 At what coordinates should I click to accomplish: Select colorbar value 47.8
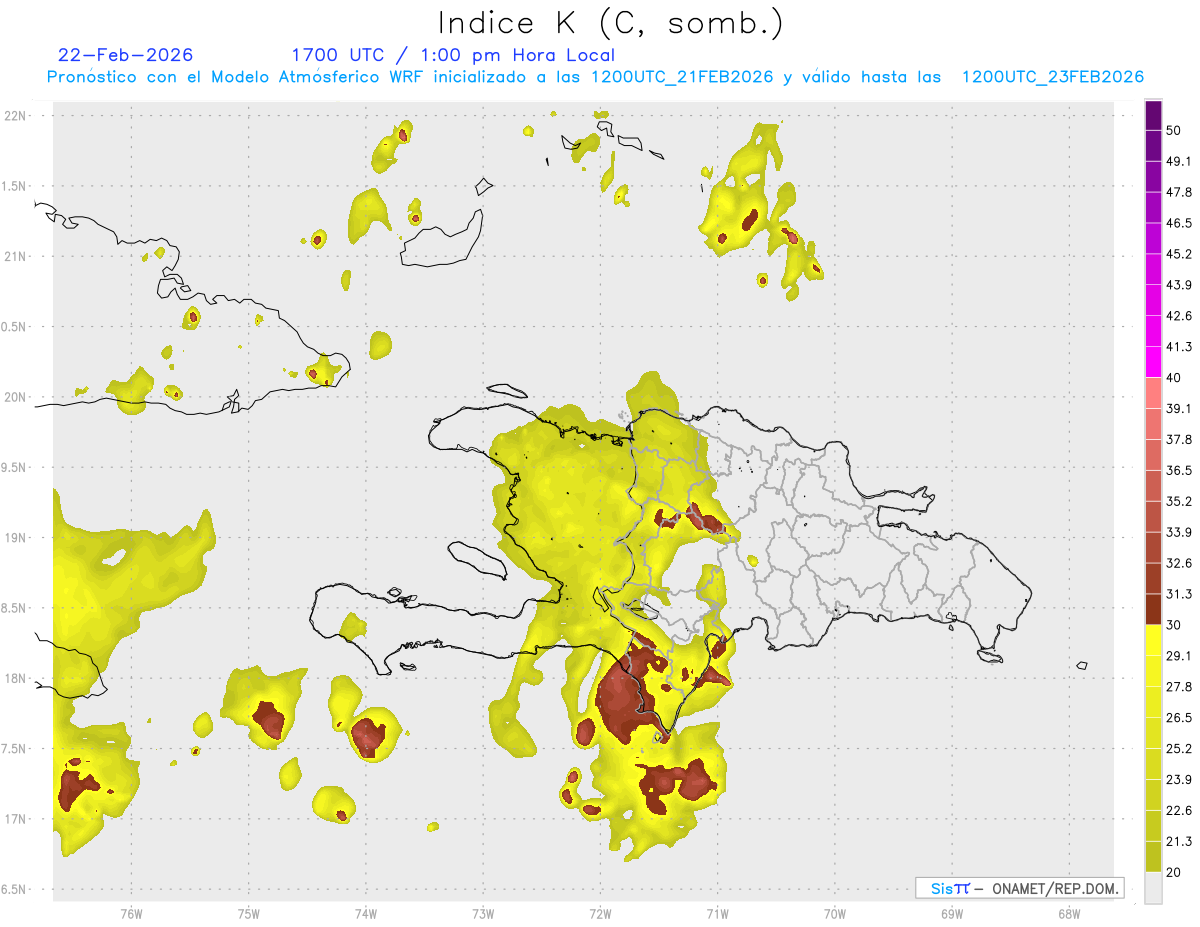[x=1179, y=192]
